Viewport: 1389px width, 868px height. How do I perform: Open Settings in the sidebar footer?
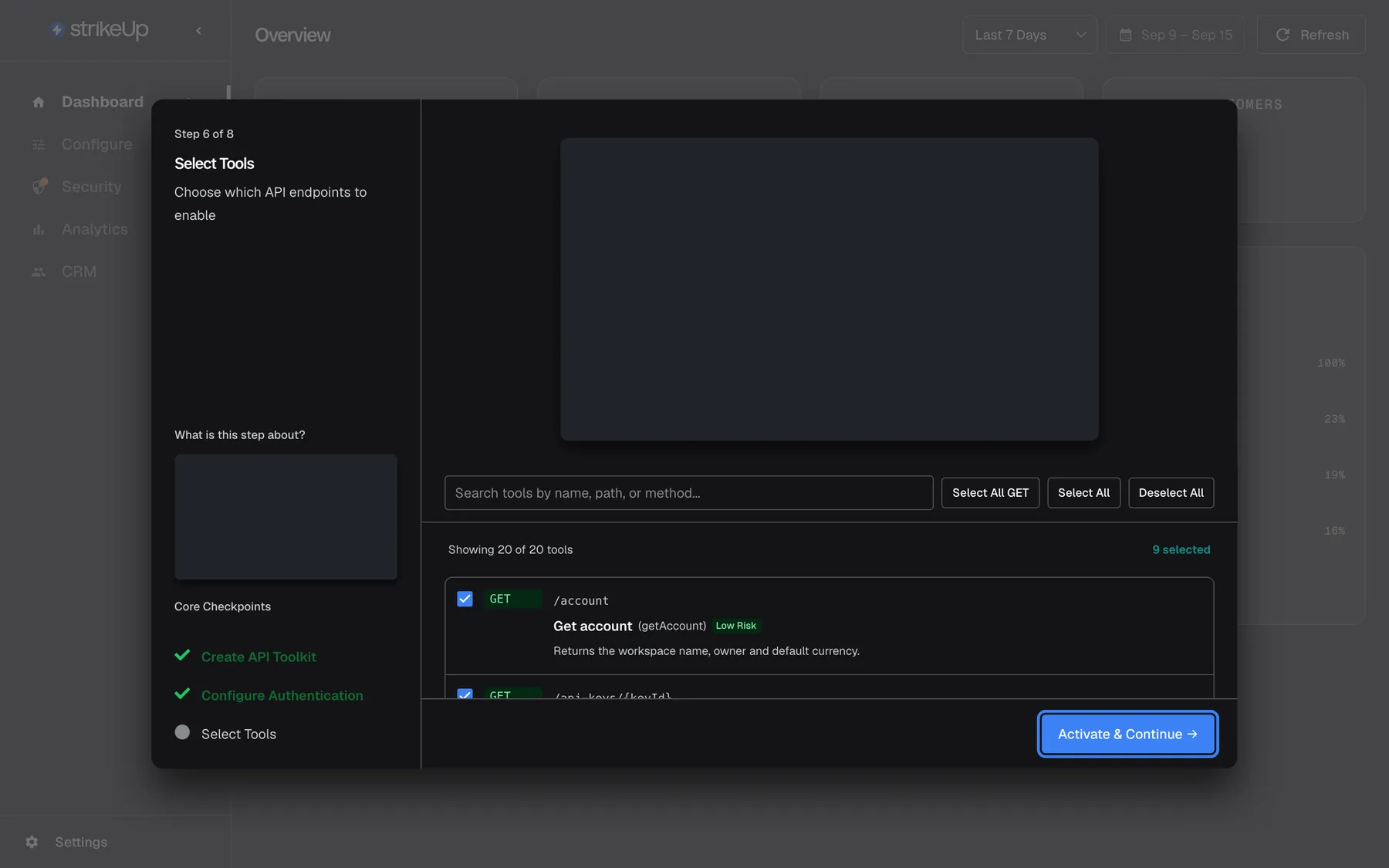click(x=81, y=842)
